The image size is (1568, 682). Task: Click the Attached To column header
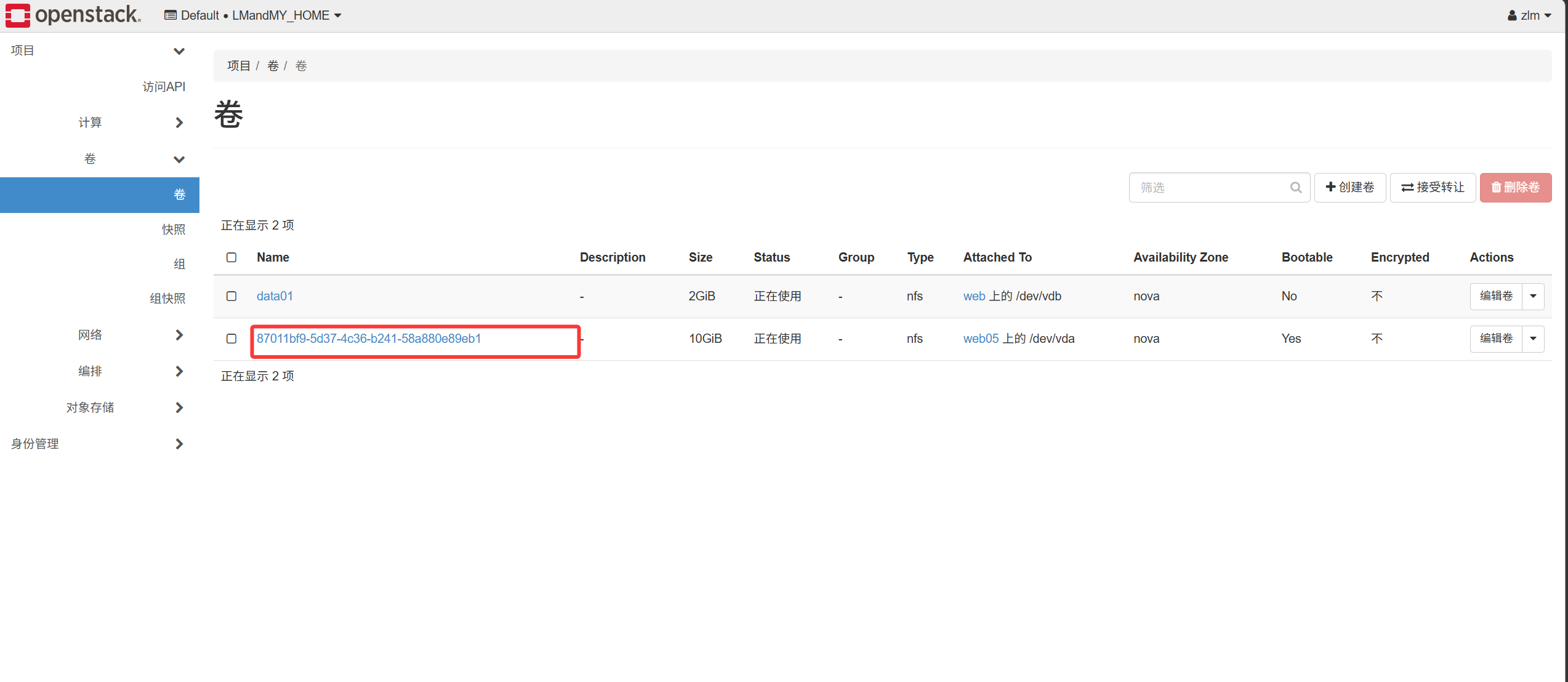coord(997,257)
